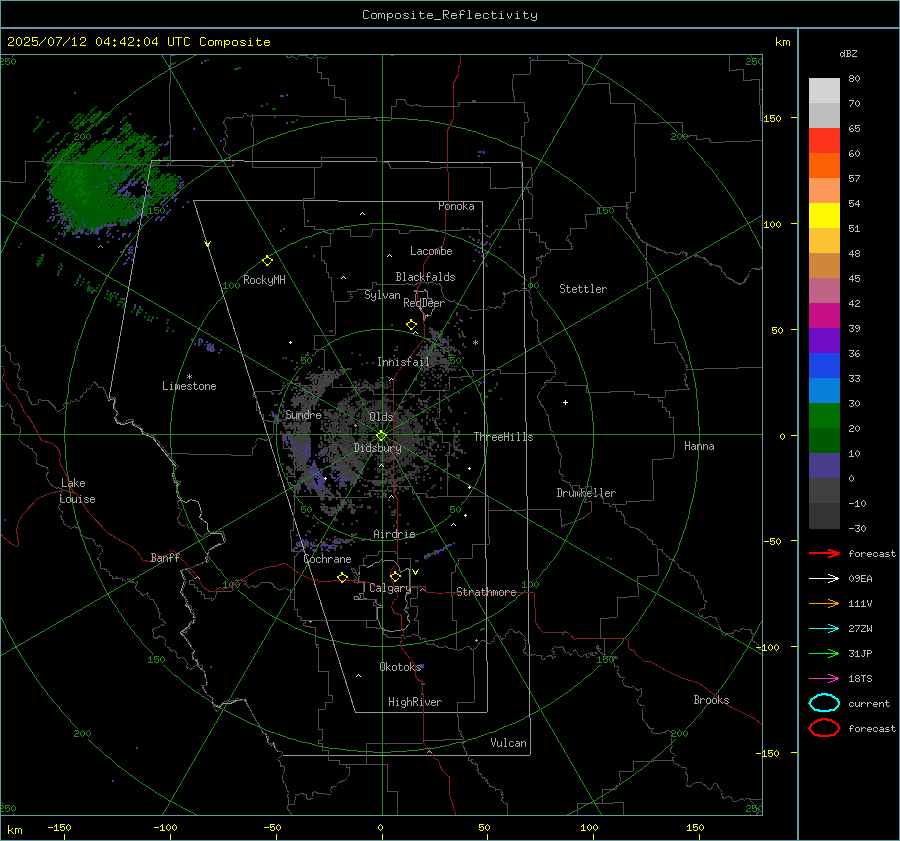This screenshot has height=841, width=900.
Task: Click the Ponoka label
Action: [456, 206]
